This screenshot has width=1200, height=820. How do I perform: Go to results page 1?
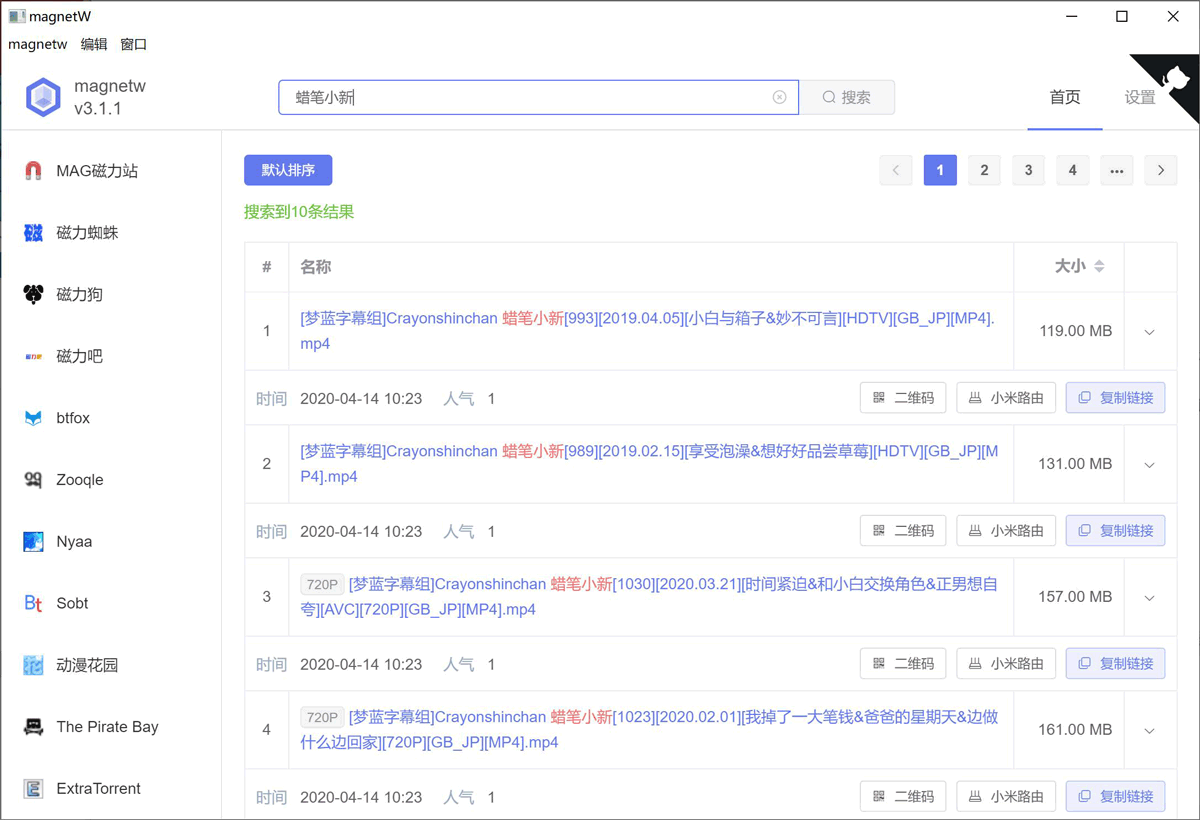click(x=940, y=170)
